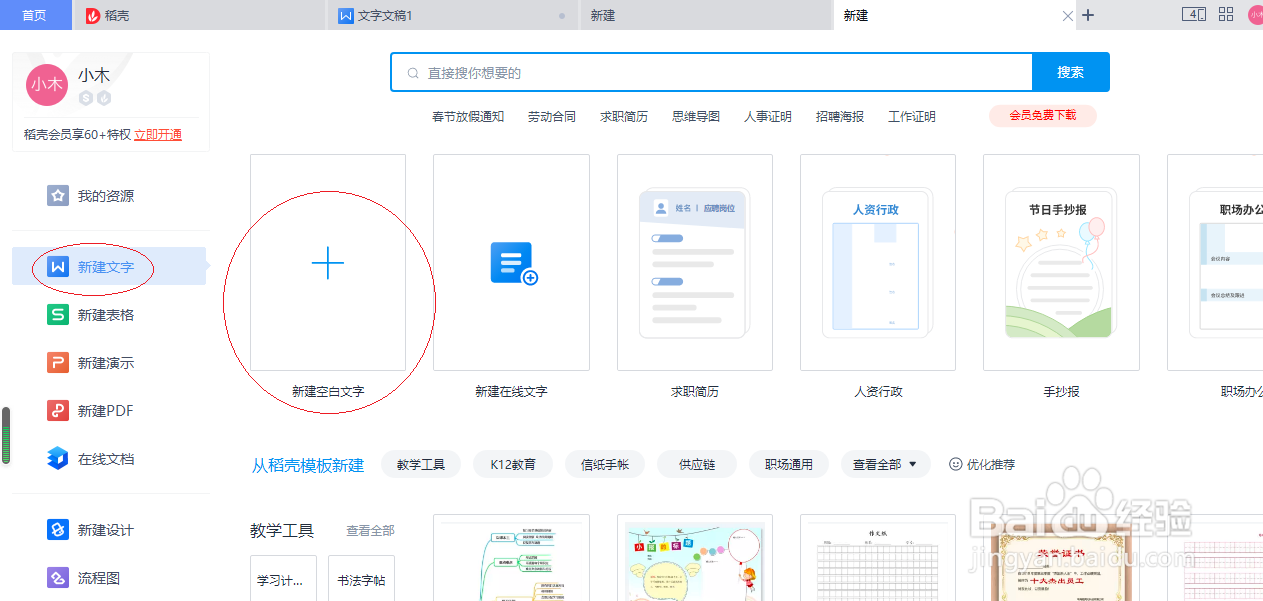Select the 供应链 category tag

697,464
